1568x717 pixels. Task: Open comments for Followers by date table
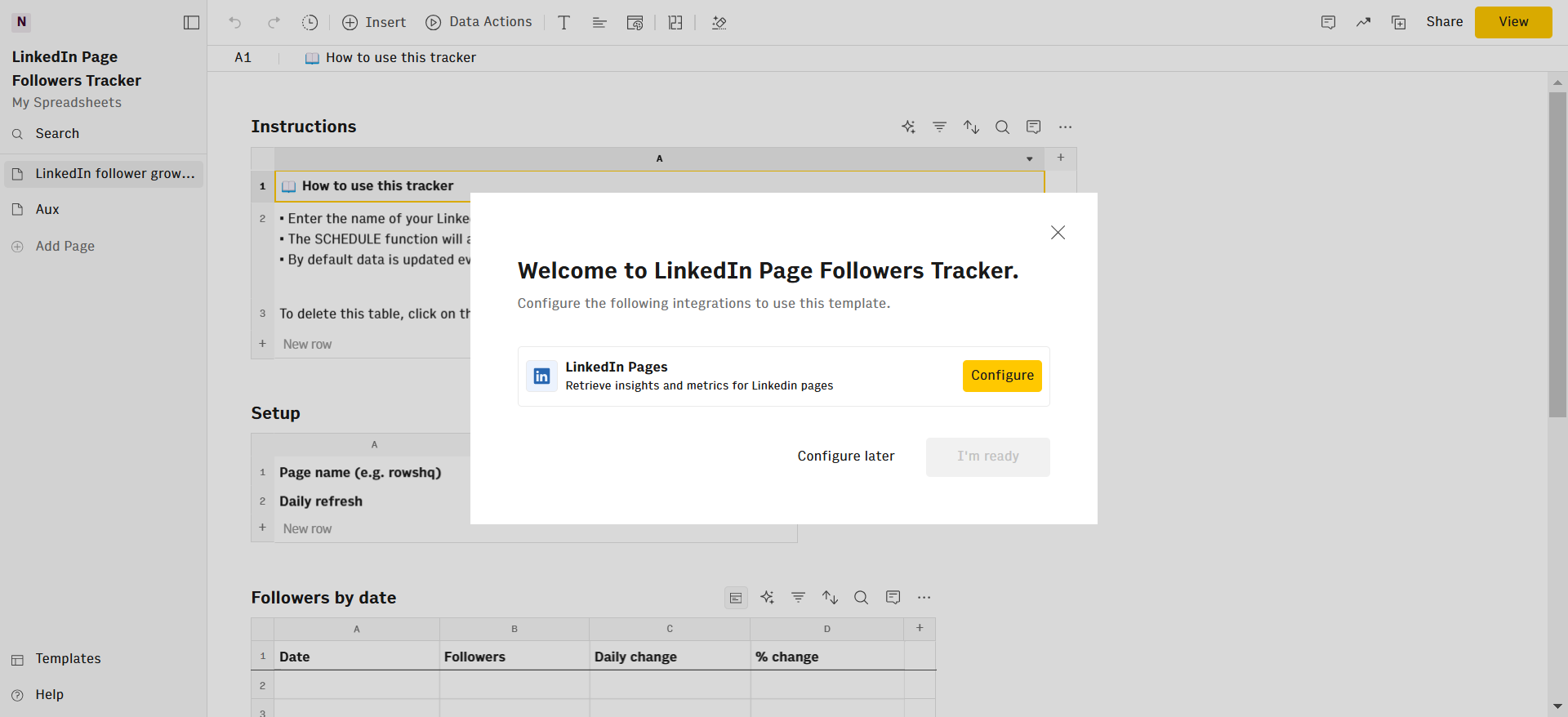click(893, 598)
